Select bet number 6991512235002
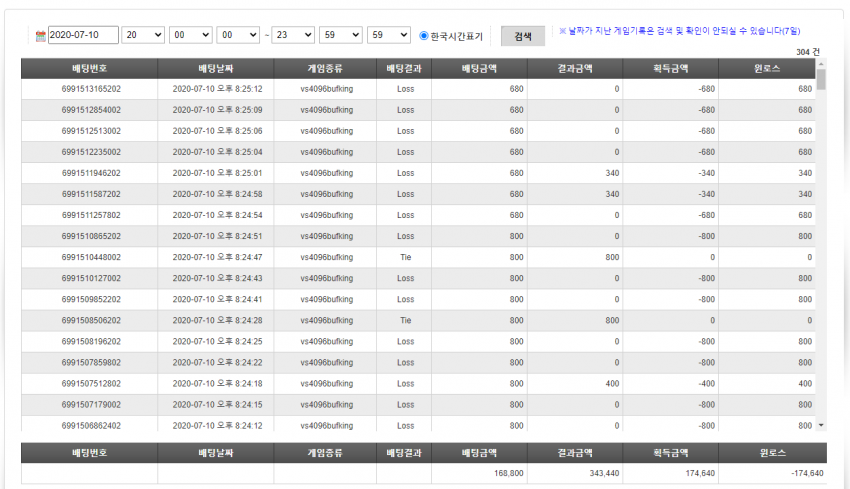The height and width of the screenshot is (489, 850). point(91,152)
